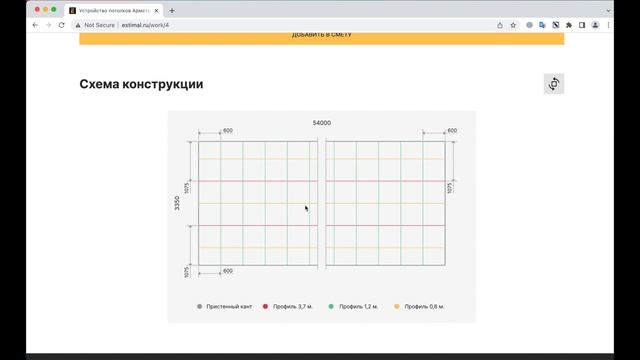Bookmark this page with the star
The width and height of the screenshot is (640, 360).
click(513, 25)
